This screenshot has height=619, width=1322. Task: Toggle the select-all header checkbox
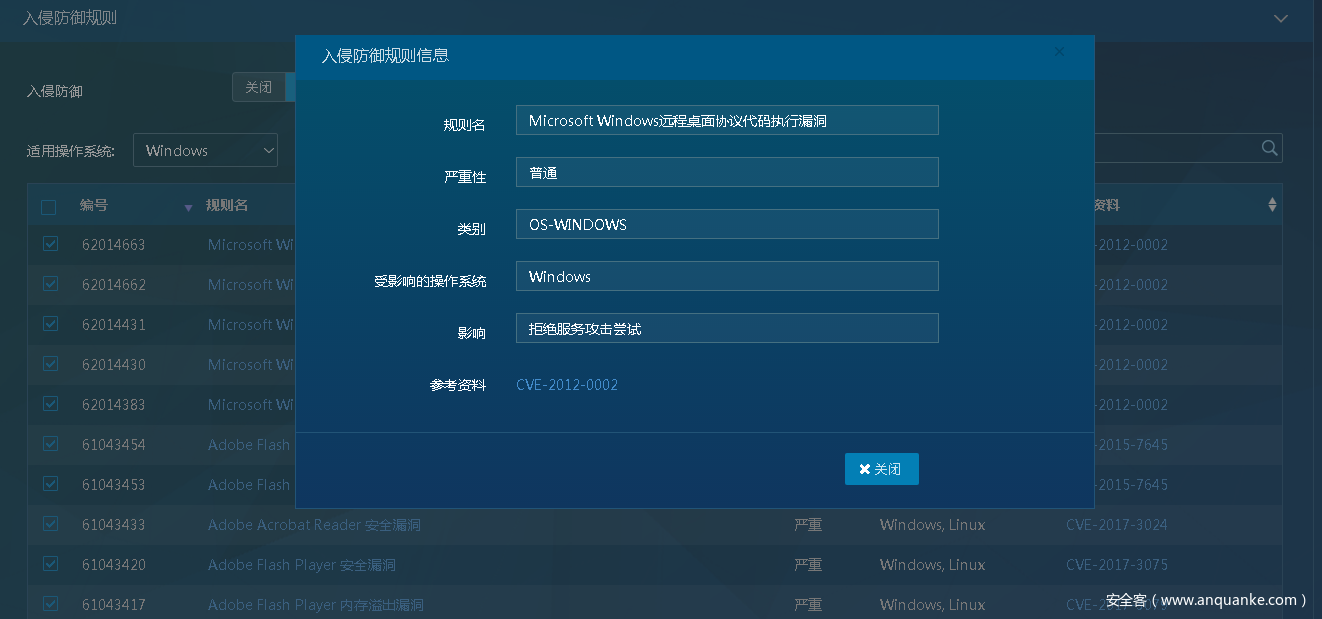[49, 207]
